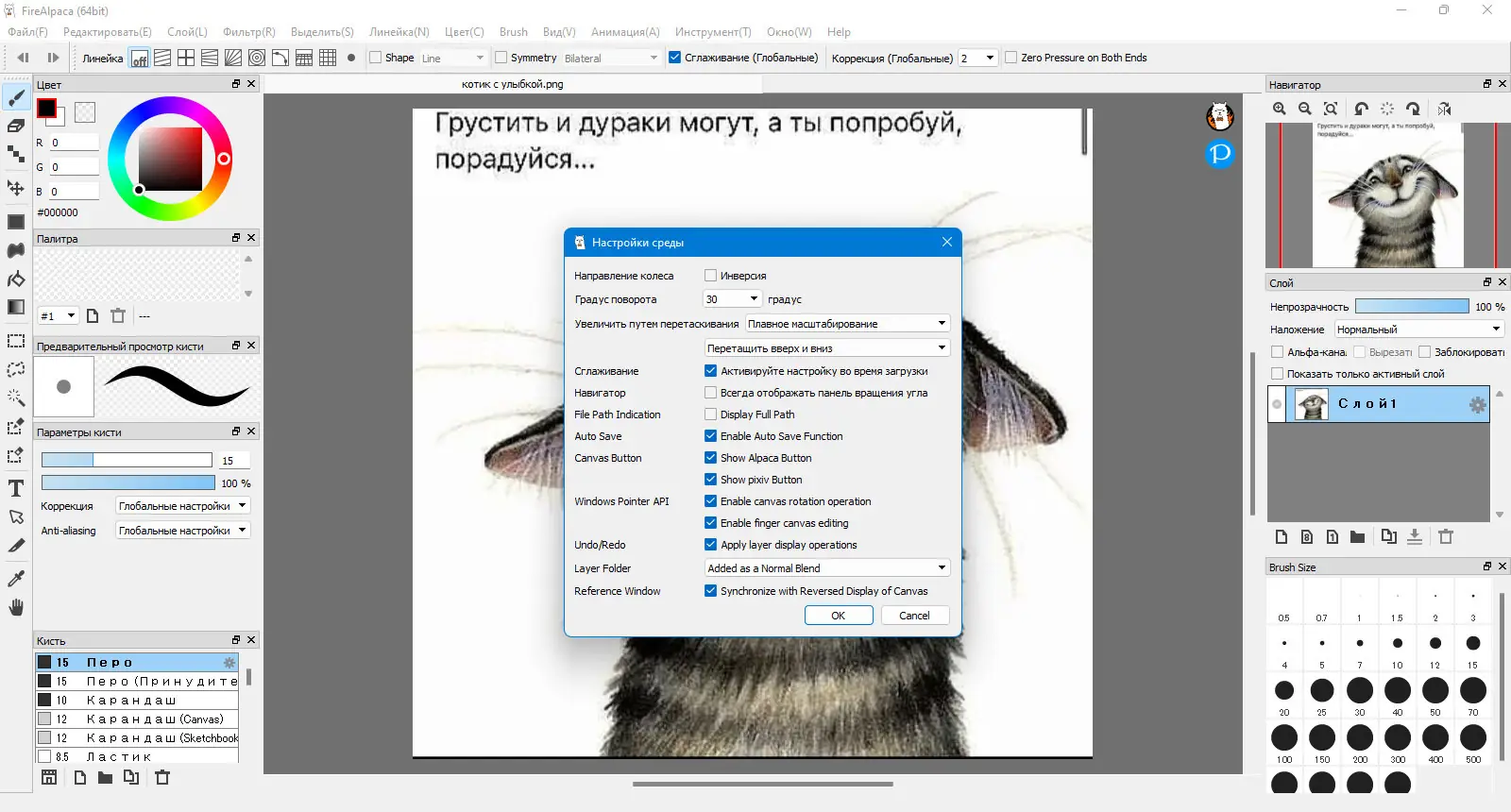This screenshot has width=1511, height=812.
Task: Click the R color value input field
Action: click(75, 143)
